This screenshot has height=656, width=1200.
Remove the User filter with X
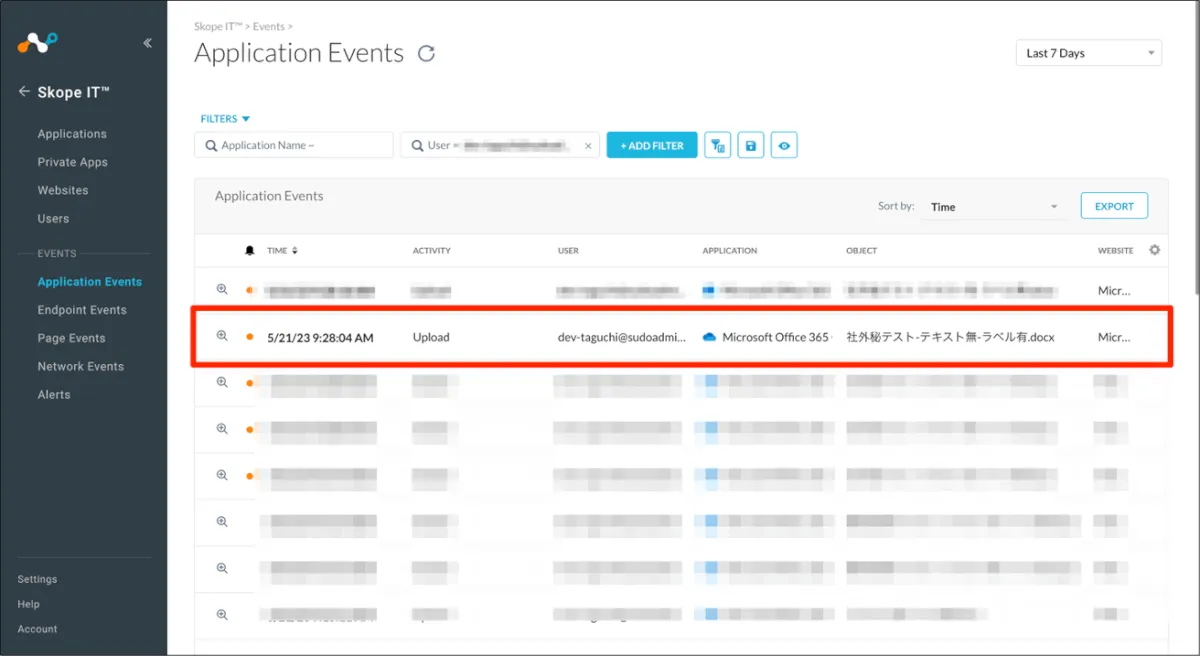pyautogui.click(x=588, y=146)
